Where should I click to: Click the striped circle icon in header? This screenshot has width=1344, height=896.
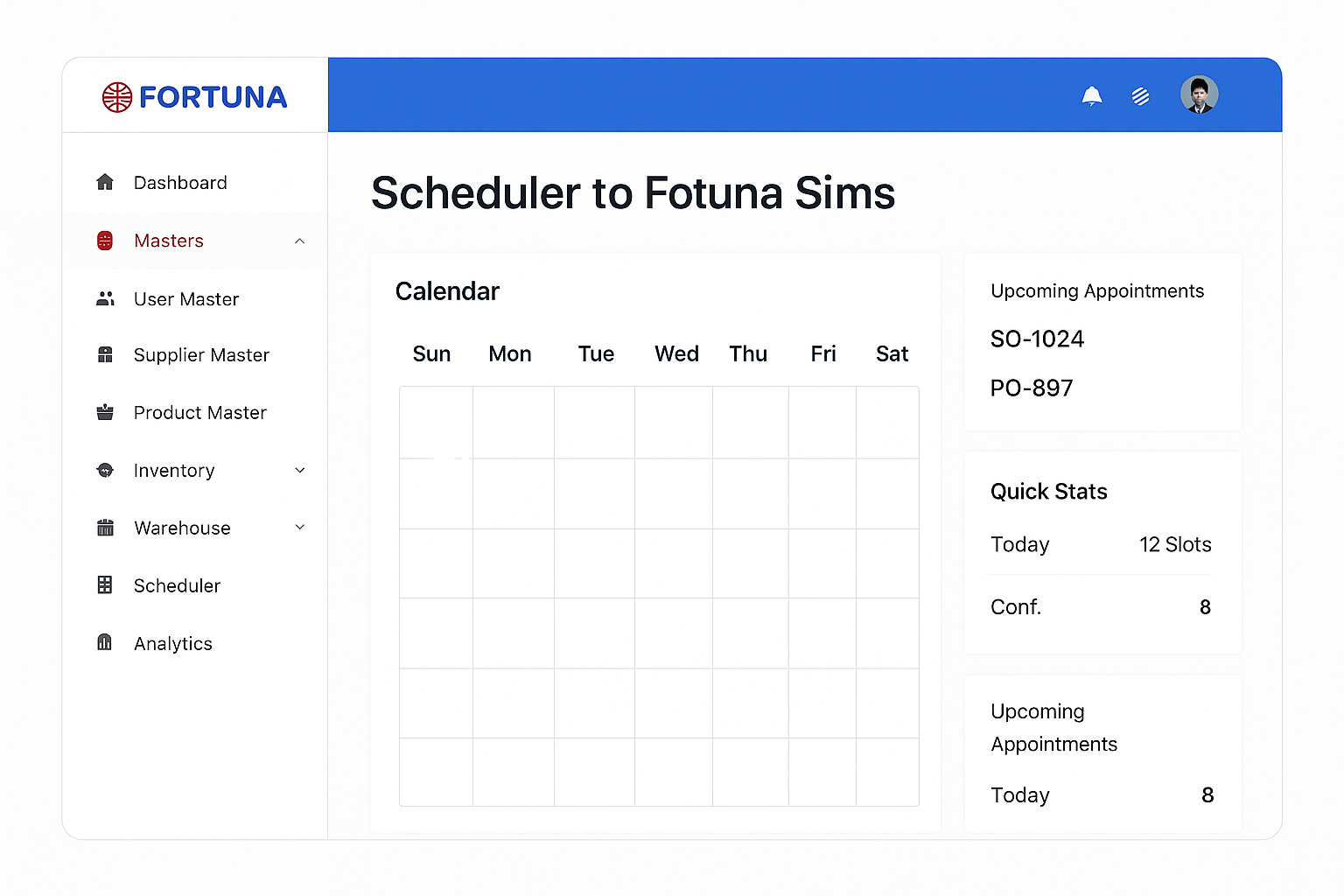[x=1140, y=96]
